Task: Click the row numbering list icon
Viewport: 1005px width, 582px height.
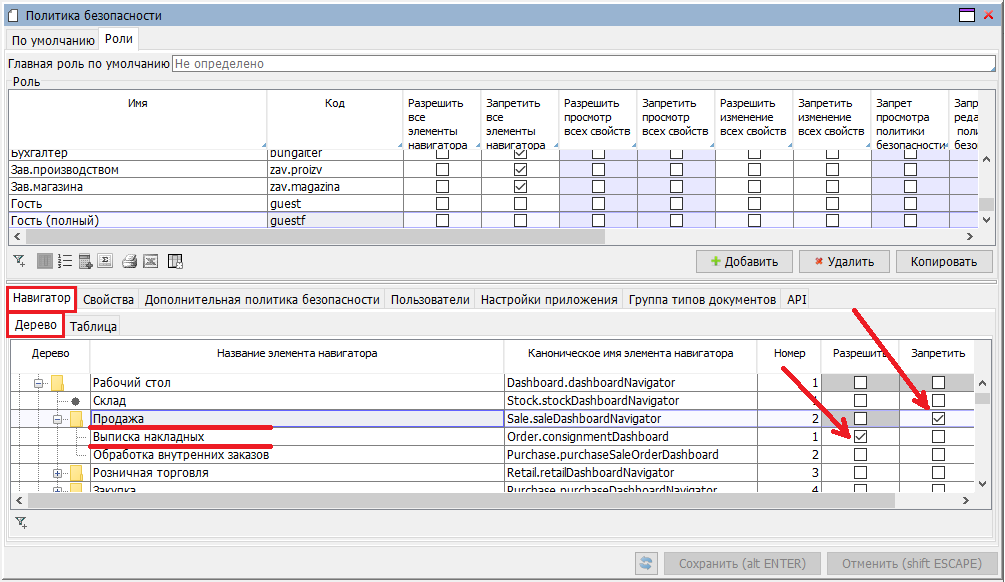Action: [x=64, y=262]
